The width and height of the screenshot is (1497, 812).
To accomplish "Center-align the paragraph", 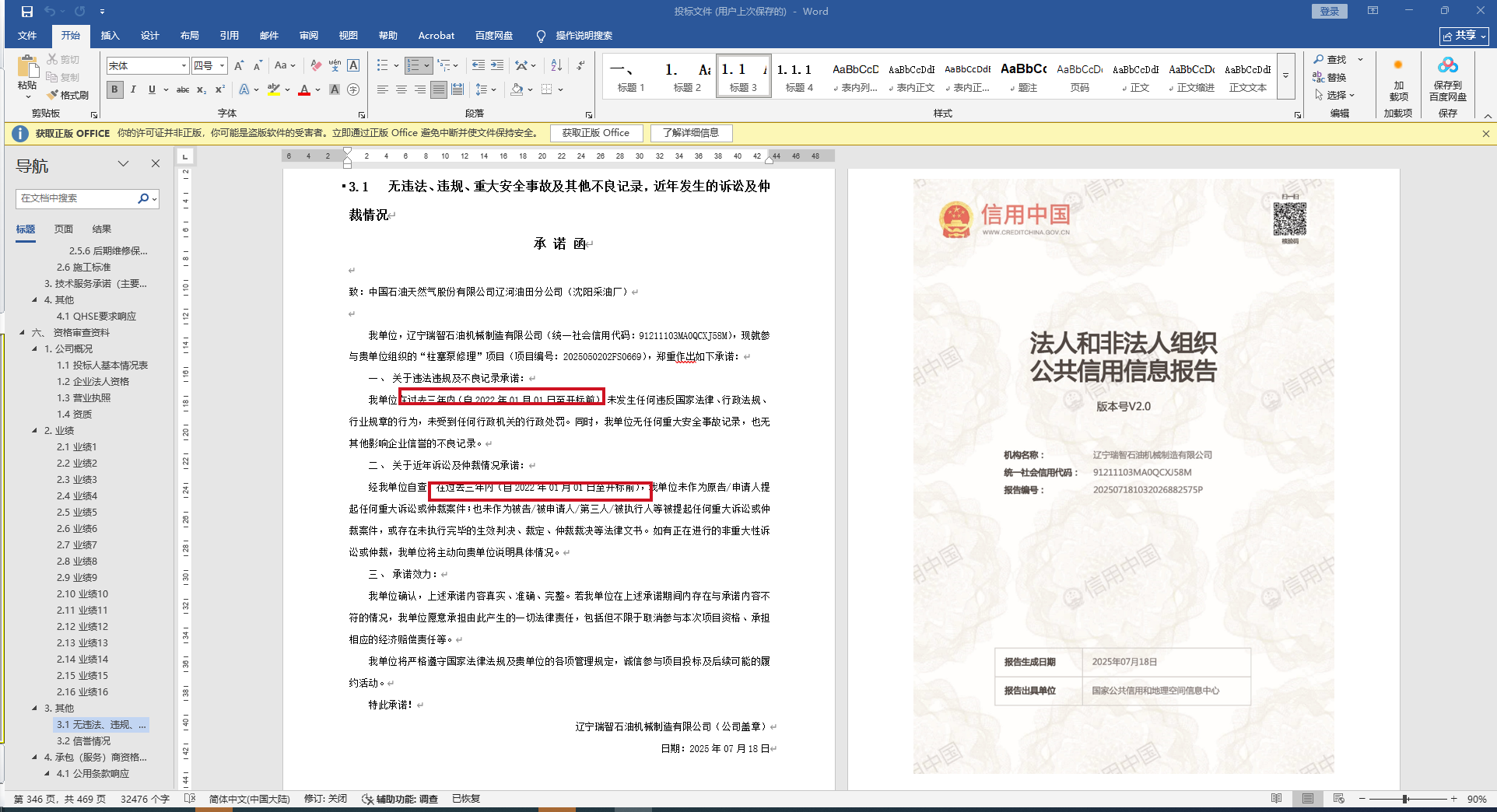I will (401, 89).
